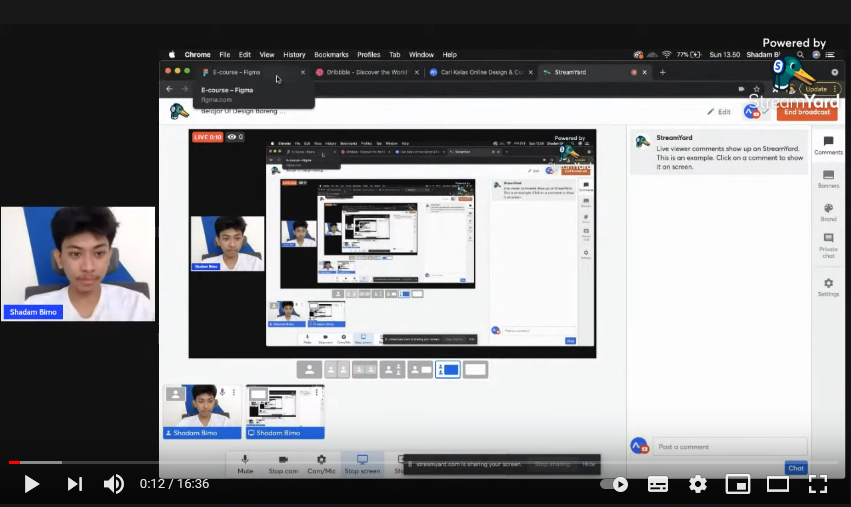This screenshot has width=851, height=507.
Task: Bookmark this page with the star
Action: click(x=756, y=89)
